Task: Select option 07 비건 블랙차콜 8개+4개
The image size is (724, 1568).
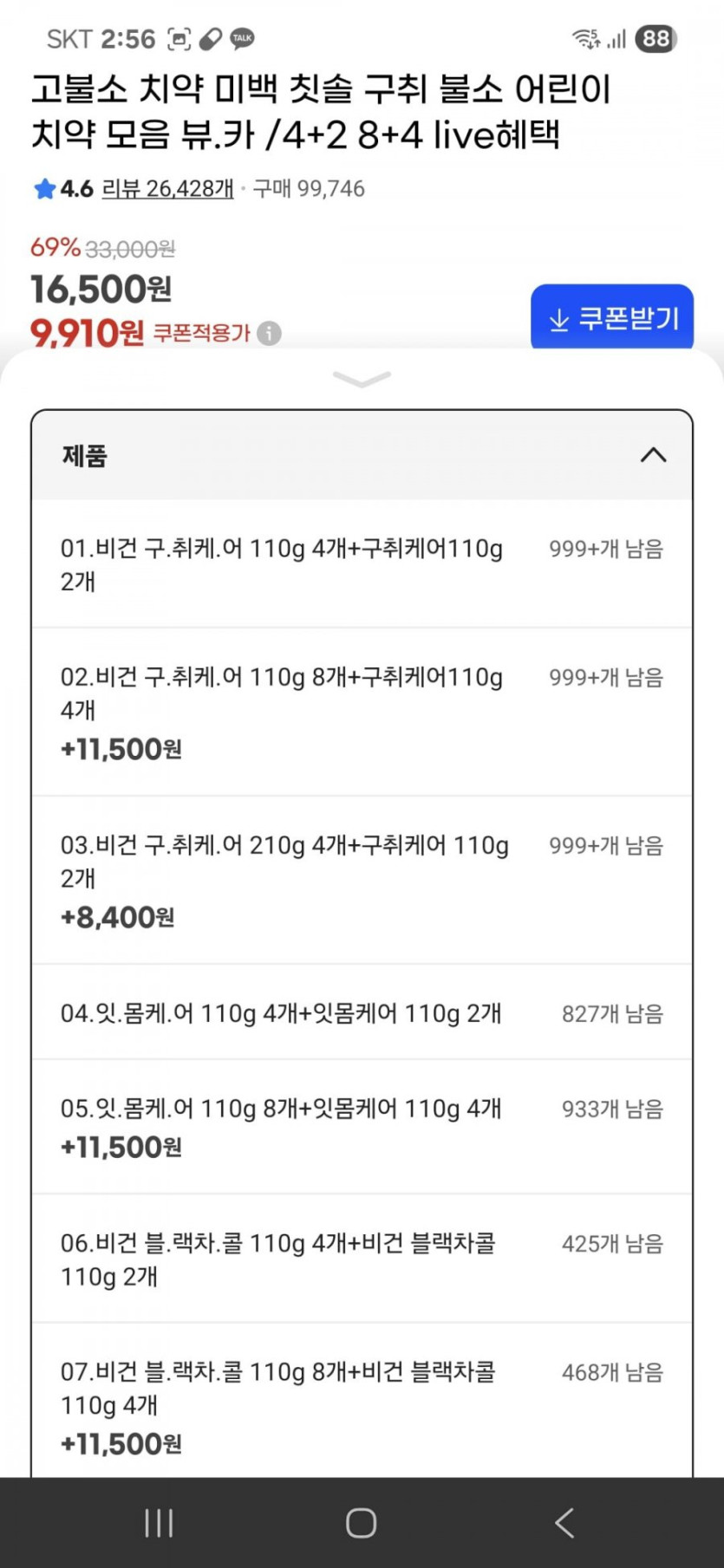Action: (362, 1404)
